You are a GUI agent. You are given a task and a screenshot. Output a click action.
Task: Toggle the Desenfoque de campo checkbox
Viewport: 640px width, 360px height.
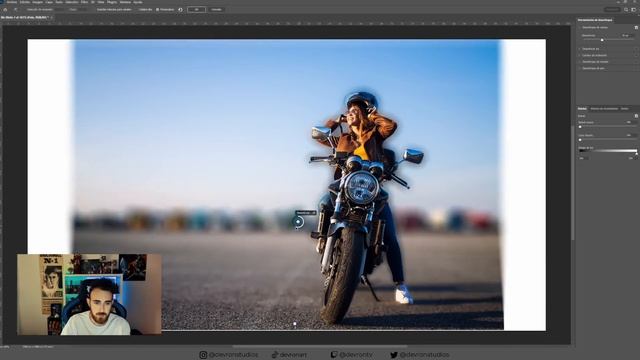click(636, 27)
